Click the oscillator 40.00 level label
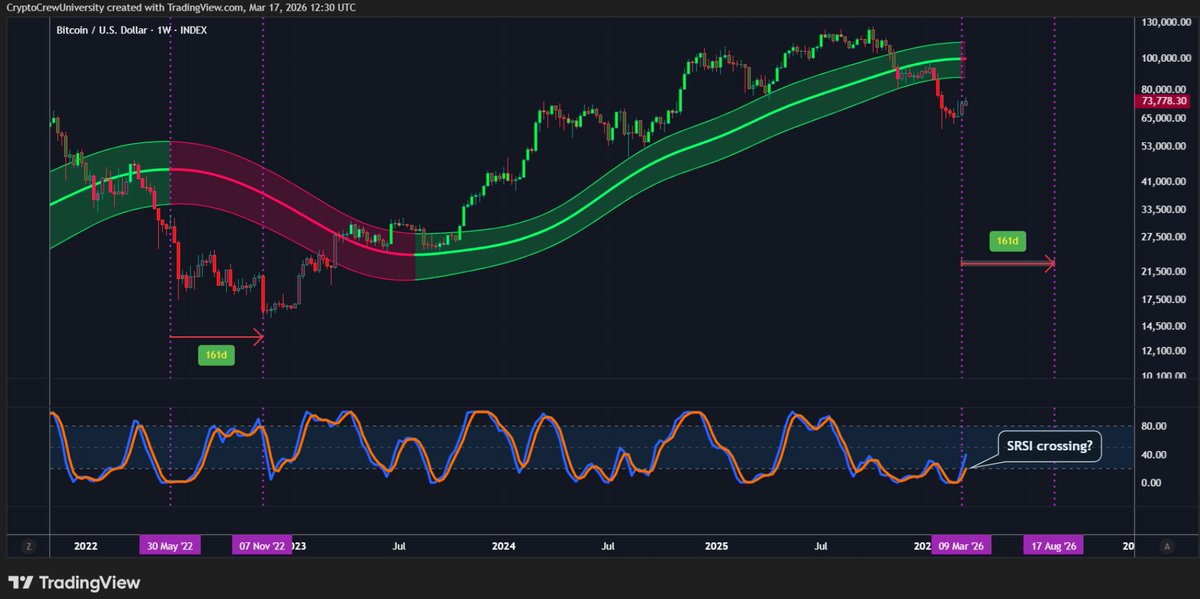This screenshot has width=1200, height=599. tap(1155, 455)
